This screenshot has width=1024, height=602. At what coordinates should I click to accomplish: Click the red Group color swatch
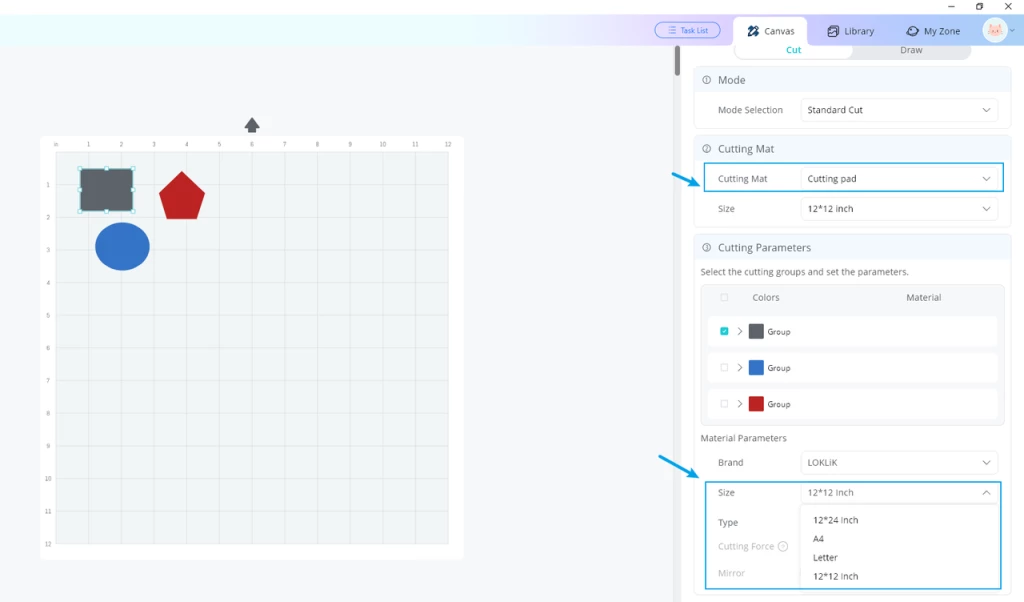[756, 404]
